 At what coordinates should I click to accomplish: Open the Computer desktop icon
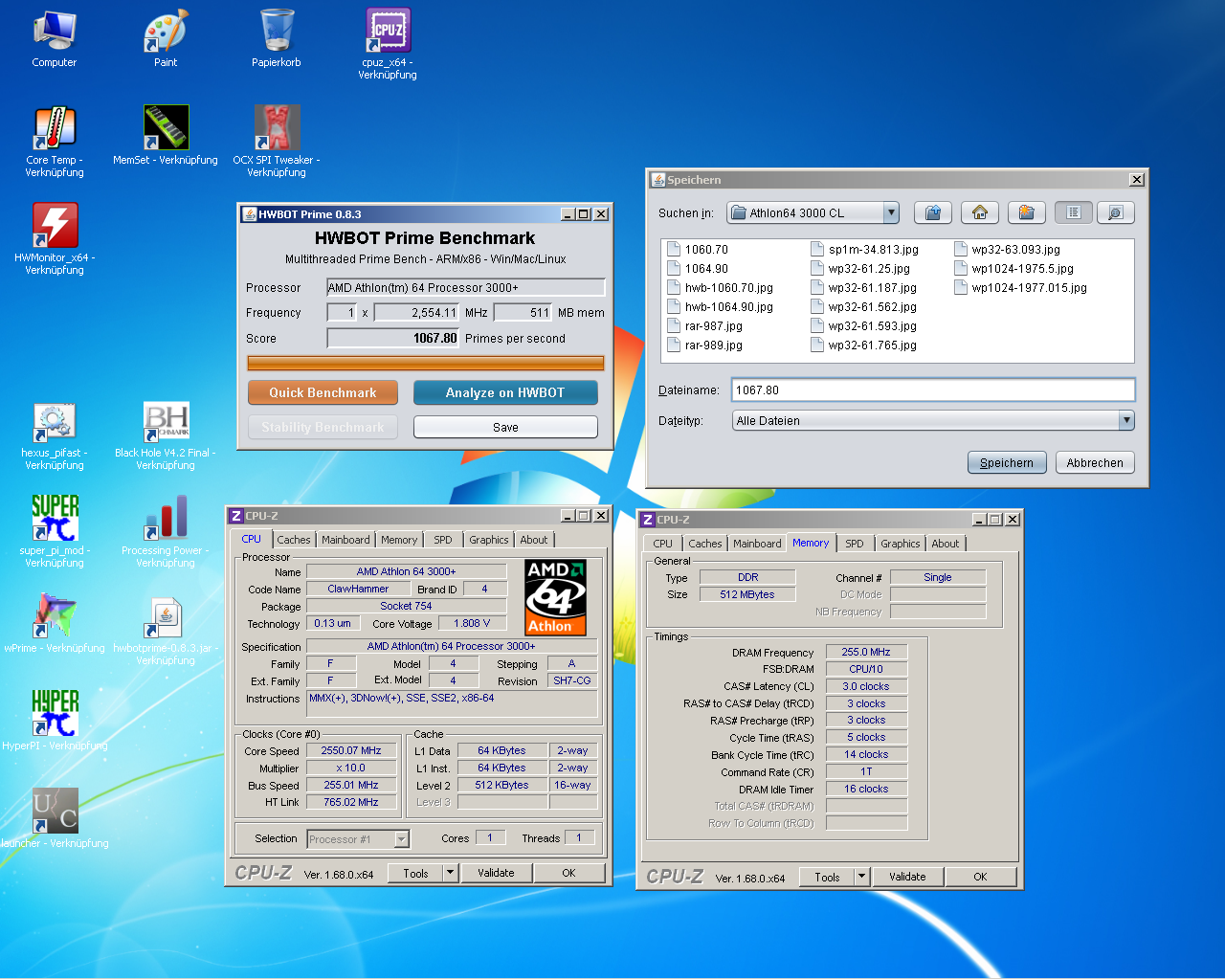coord(55,38)
